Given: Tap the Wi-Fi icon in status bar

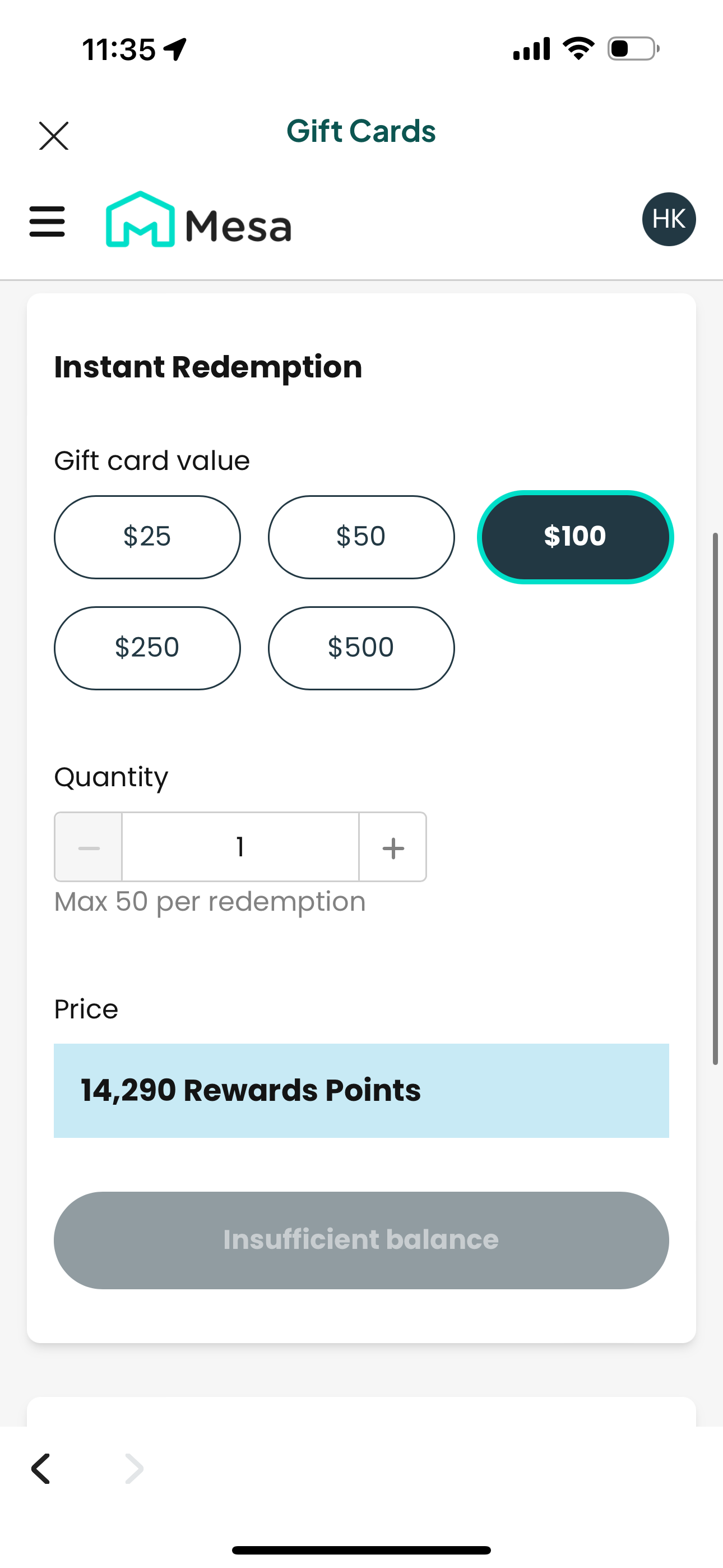Looking at the screenshot, I should point(578,49).
